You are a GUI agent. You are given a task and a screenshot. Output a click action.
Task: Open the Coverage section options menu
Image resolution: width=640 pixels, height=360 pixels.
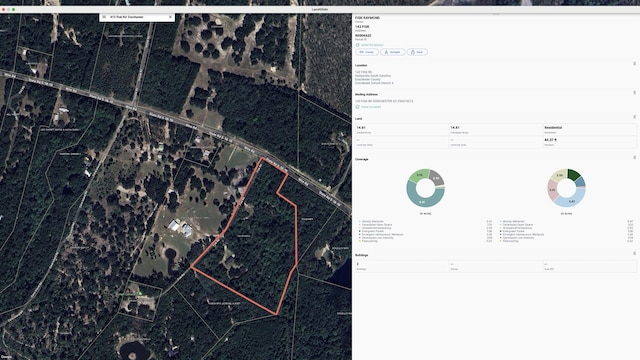[x=634, y=158]
